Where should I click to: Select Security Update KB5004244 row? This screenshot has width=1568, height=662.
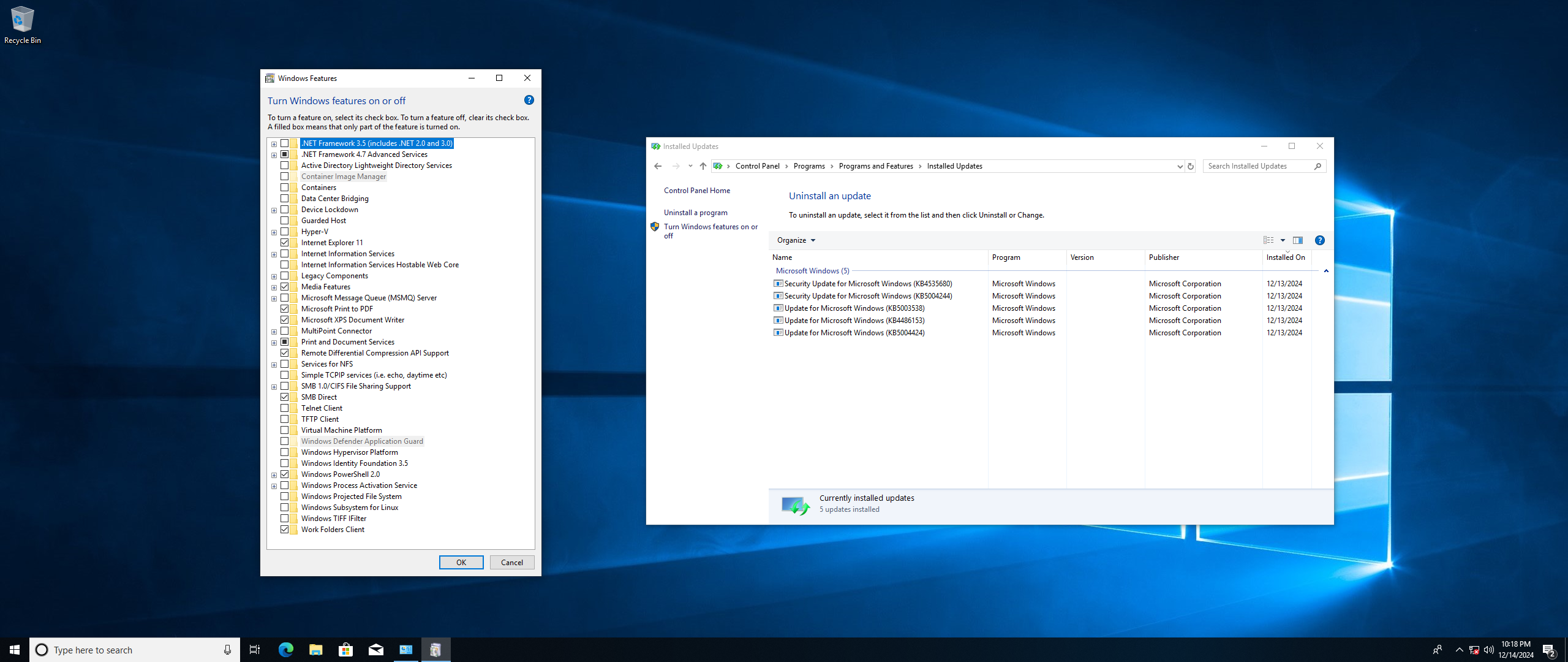(x=1040, y=296)
